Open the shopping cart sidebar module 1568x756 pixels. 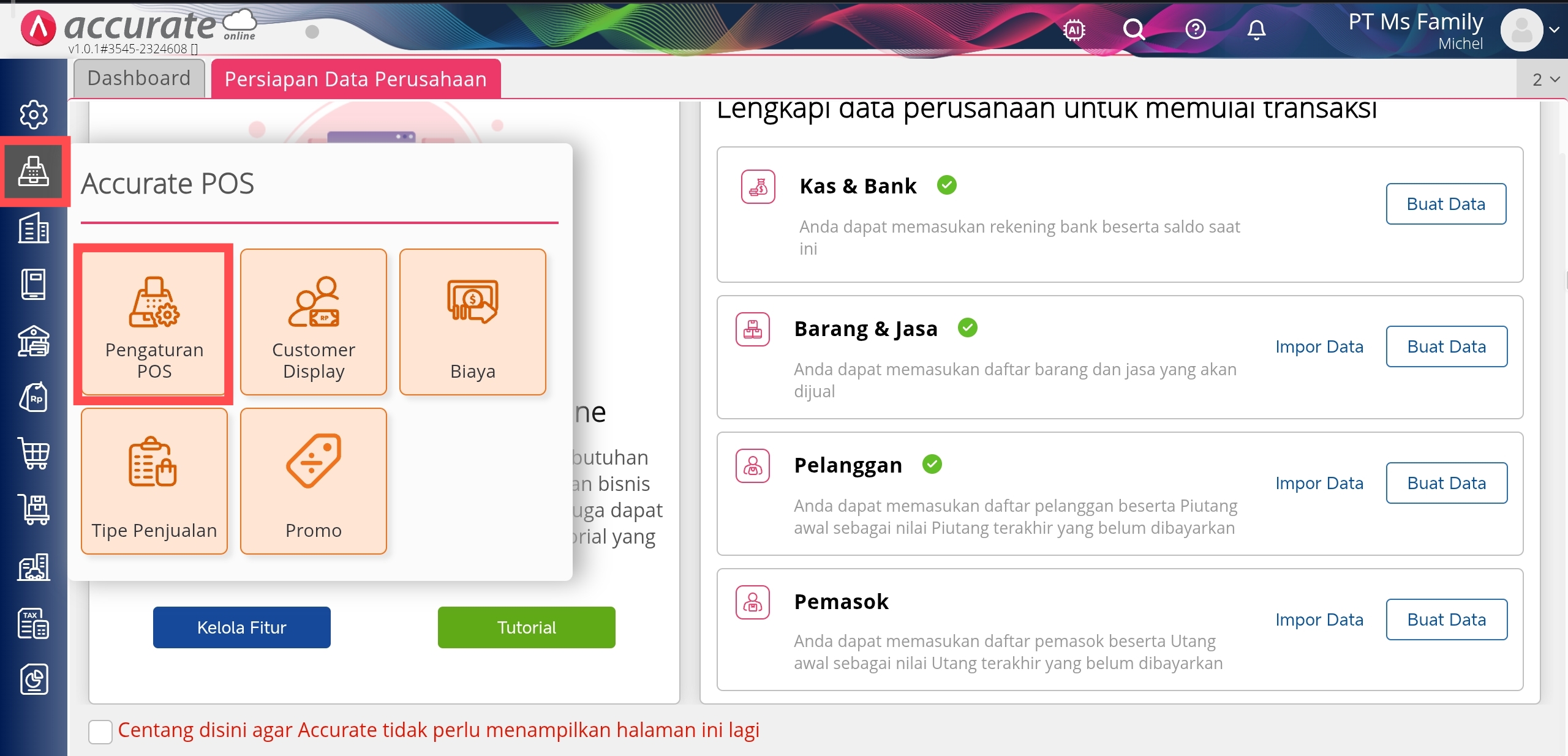(34, 454)
